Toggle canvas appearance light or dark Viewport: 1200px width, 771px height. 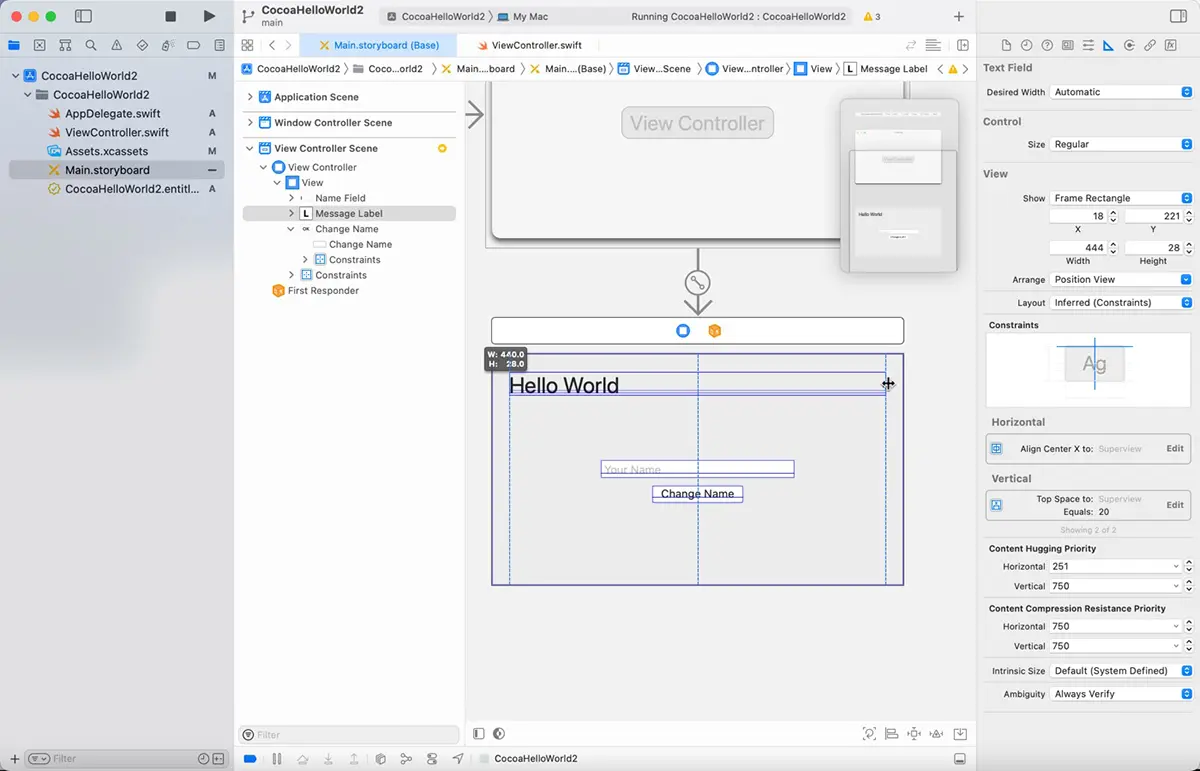[x=499, y=734]
